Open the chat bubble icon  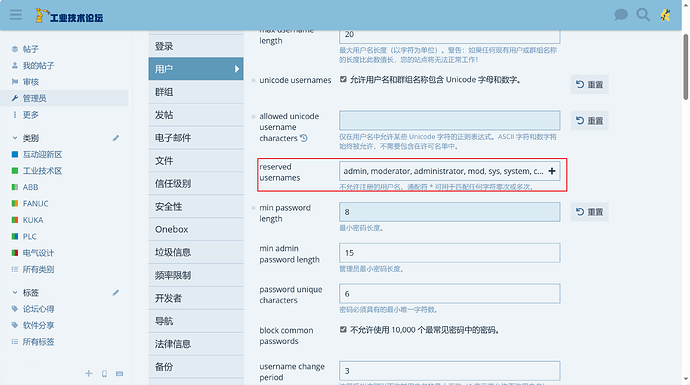click(620, 15)
